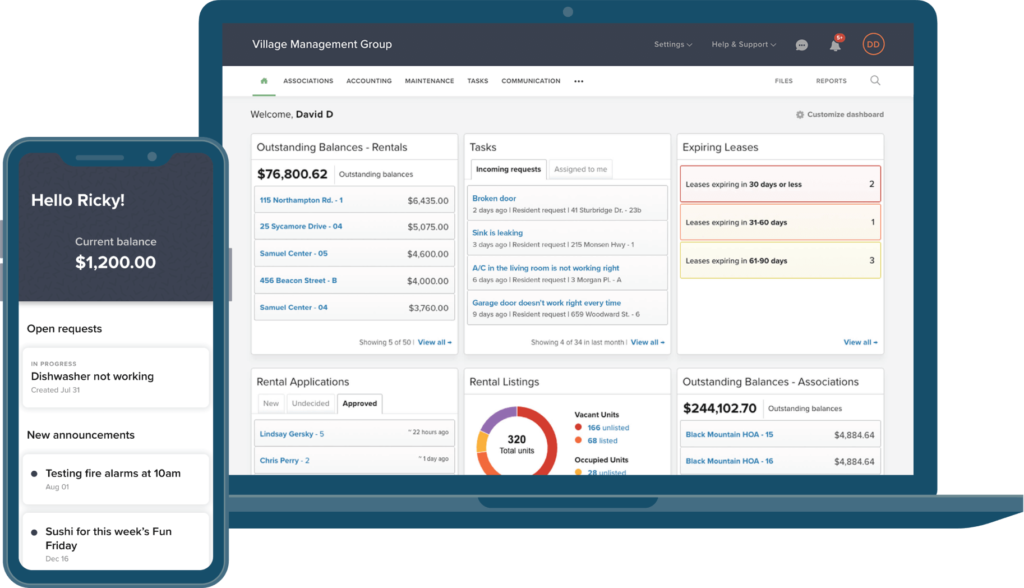
Task: Open leases expiring in 31-60 days
Action: [x=780, y=222]
